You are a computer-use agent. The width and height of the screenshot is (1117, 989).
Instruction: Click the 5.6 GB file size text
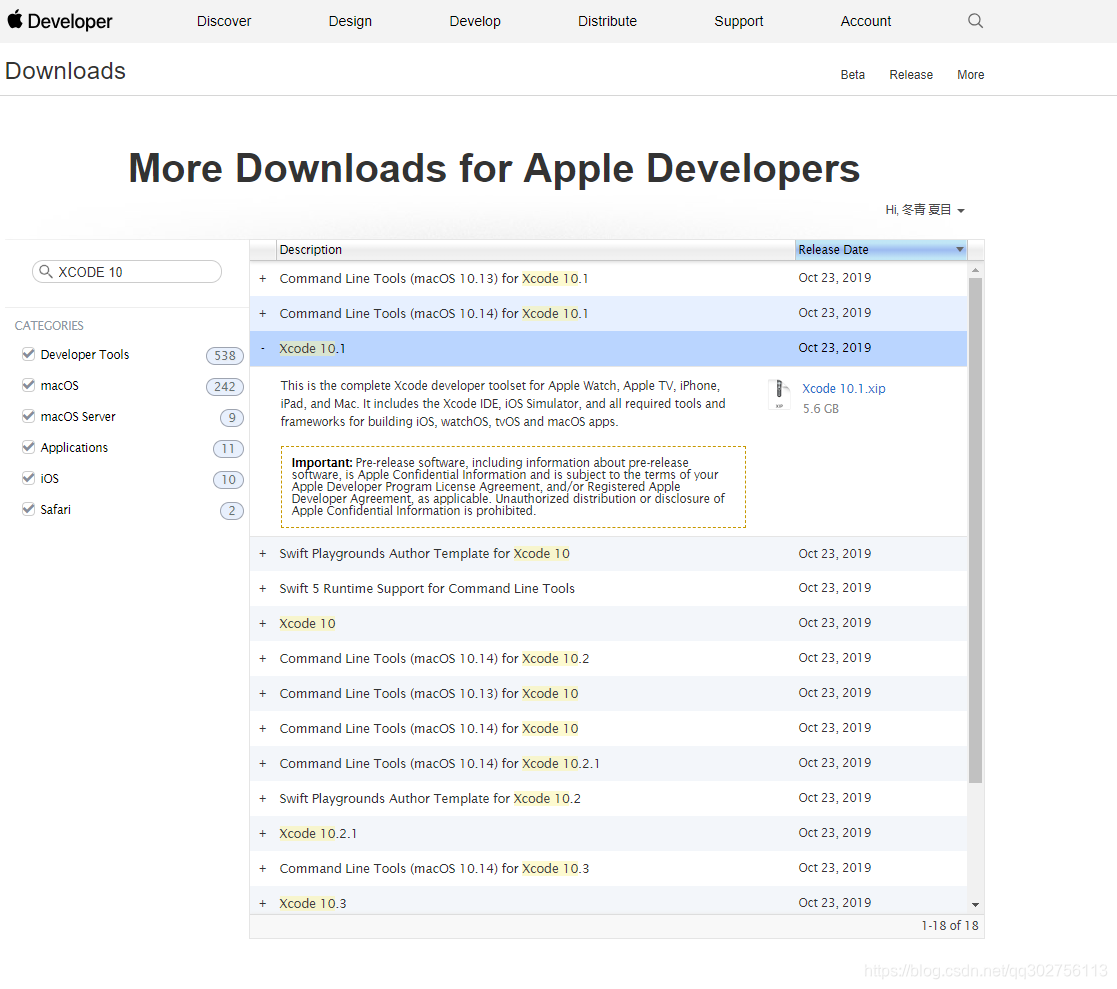821,408
